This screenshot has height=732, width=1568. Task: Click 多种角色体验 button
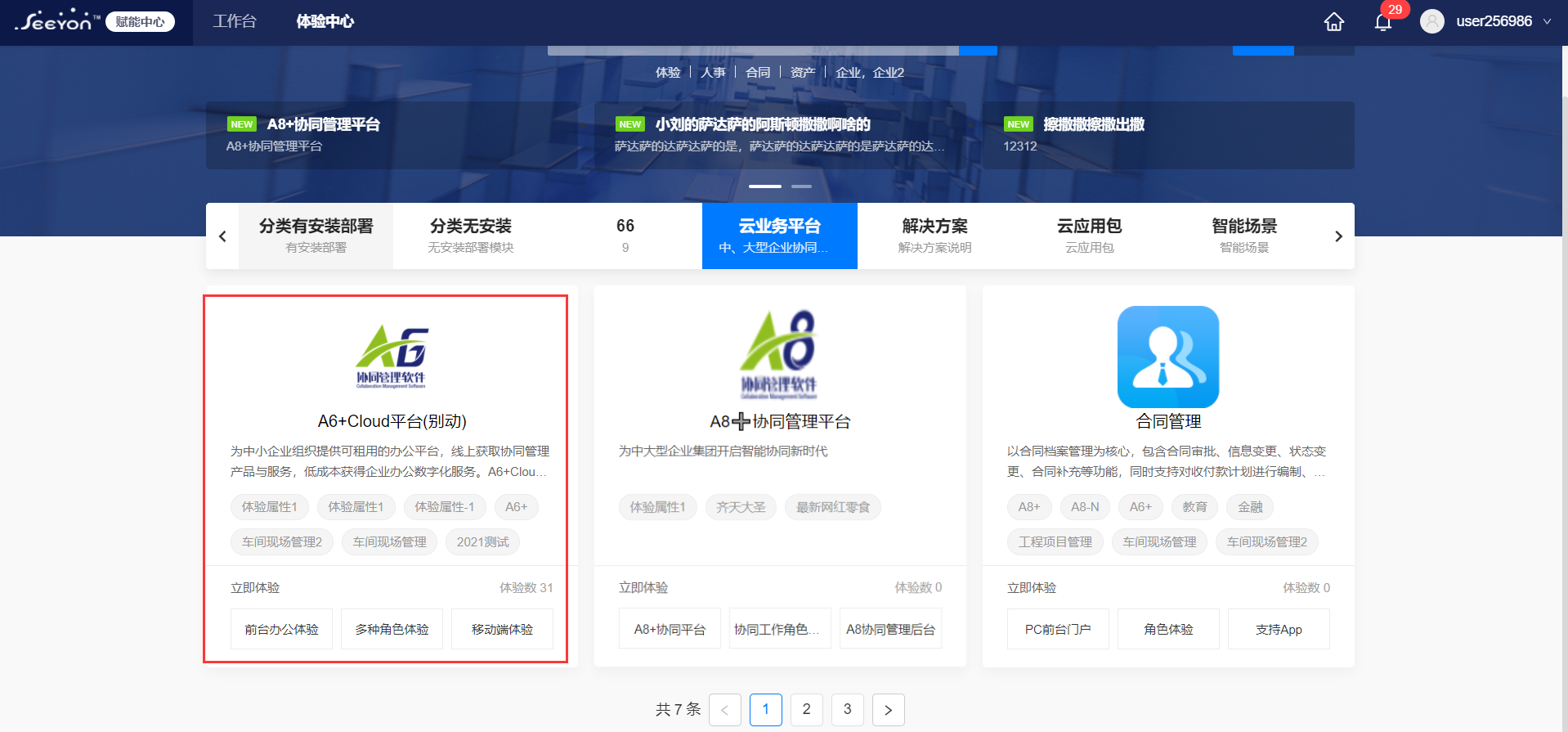(392, 629)
